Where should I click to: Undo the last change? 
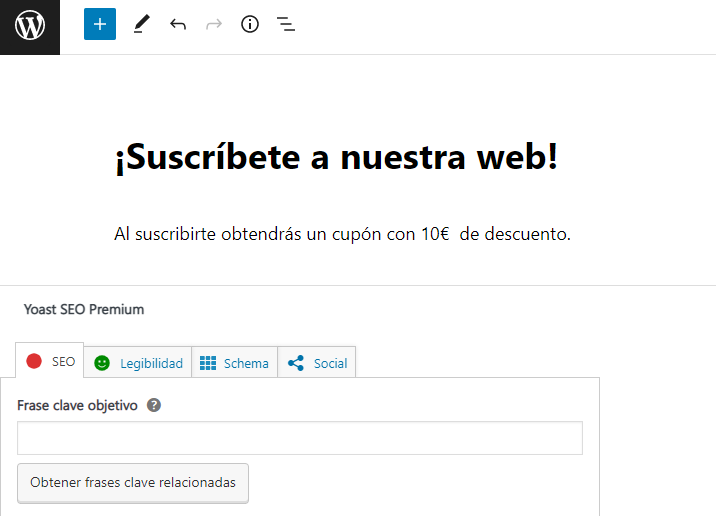pos(178,24)
